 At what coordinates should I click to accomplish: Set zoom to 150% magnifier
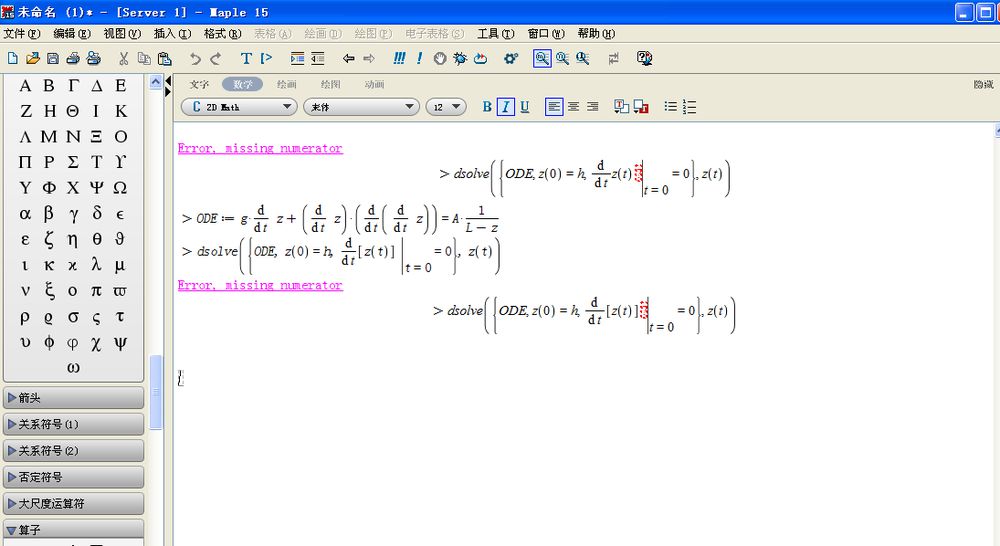tap(562, 59)
